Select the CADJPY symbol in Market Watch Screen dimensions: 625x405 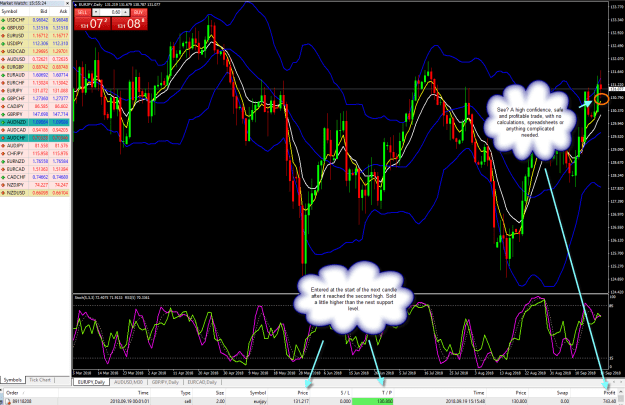(x=15, y=106)
